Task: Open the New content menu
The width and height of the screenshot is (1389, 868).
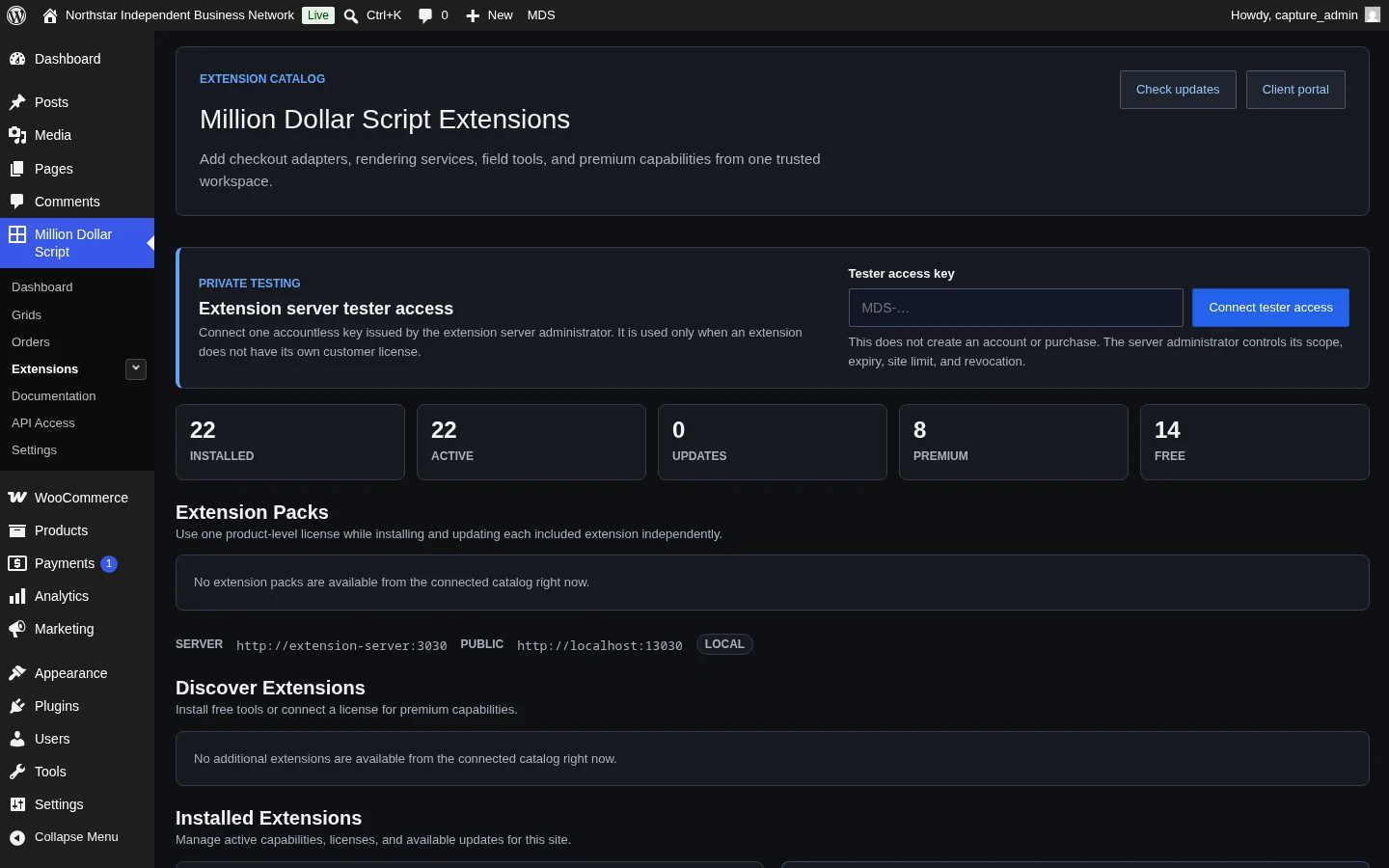Action: tap(489, 15)
